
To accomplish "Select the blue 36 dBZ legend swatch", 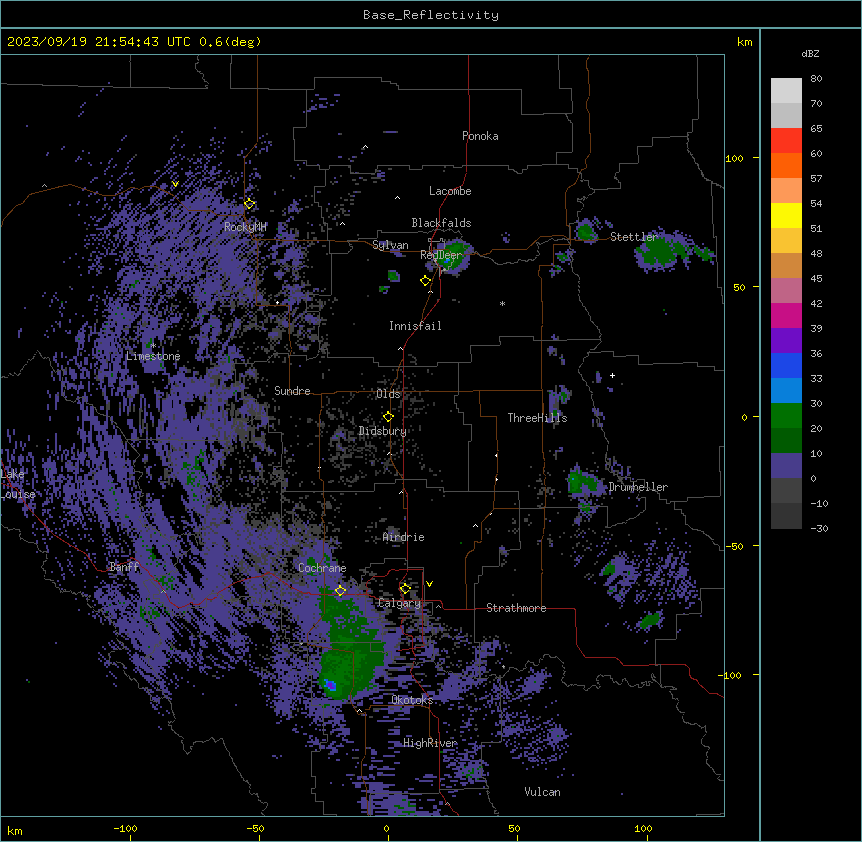I will [x=786, y=365].
